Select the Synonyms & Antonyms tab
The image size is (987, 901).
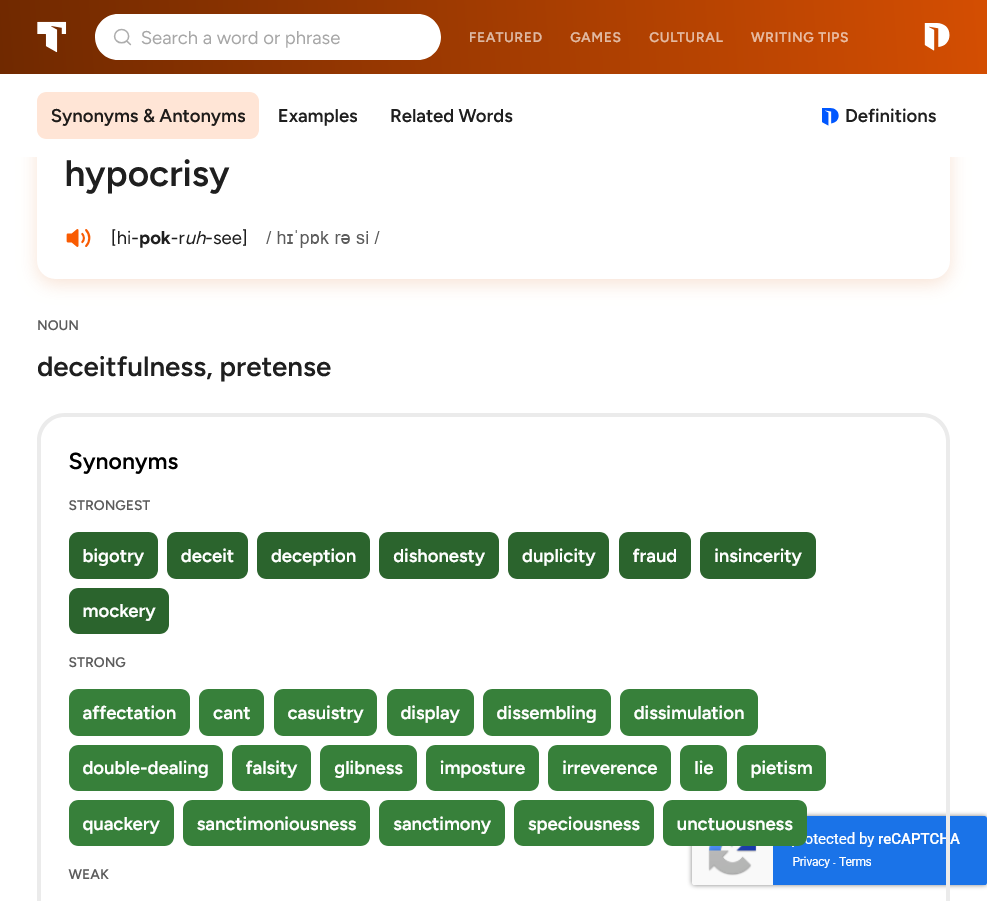click(x=148, y=116)
